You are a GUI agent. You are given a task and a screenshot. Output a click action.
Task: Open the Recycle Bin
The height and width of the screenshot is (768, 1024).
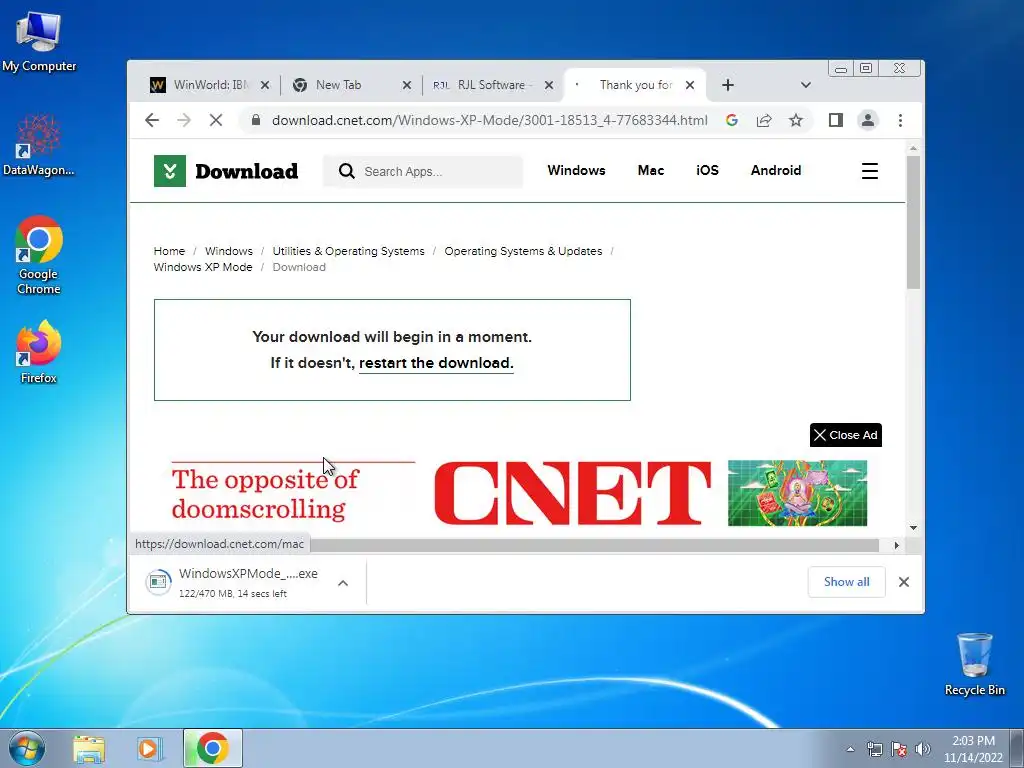[974, 664]
